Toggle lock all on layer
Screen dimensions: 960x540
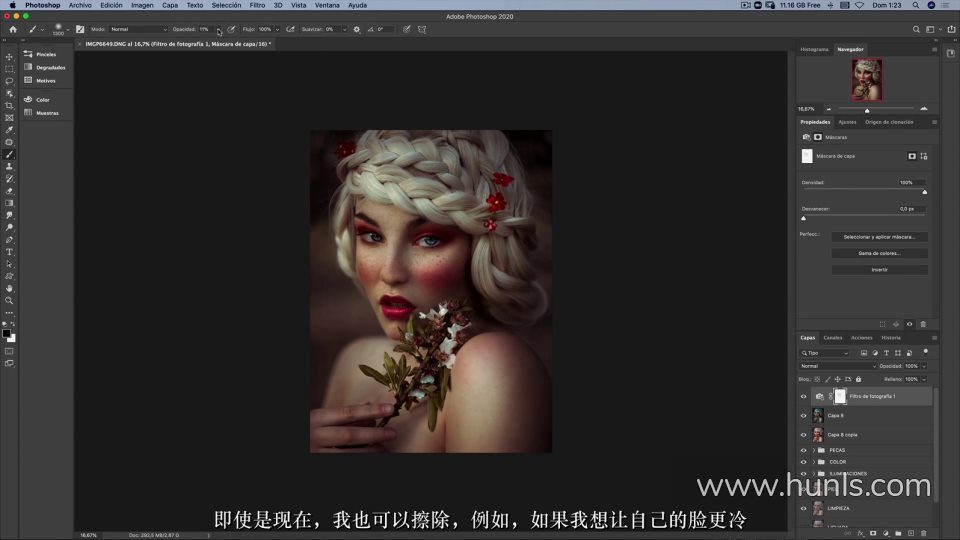pos(858,379)
